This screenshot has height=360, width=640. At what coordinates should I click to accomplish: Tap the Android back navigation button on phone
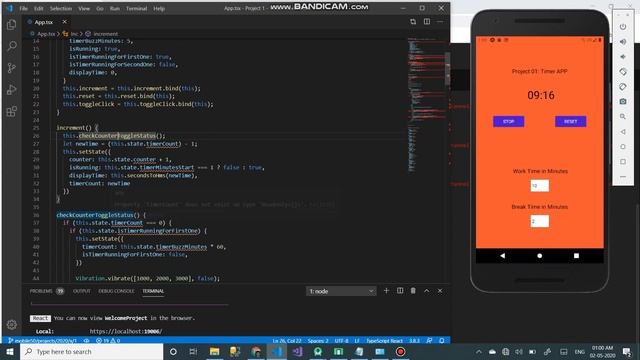(x=502, y=256)
